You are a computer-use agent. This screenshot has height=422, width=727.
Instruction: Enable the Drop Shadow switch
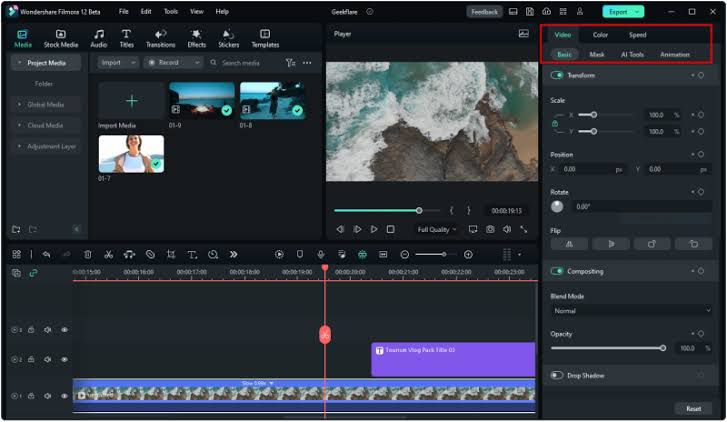pyautogui.click(x=557, y=375)
